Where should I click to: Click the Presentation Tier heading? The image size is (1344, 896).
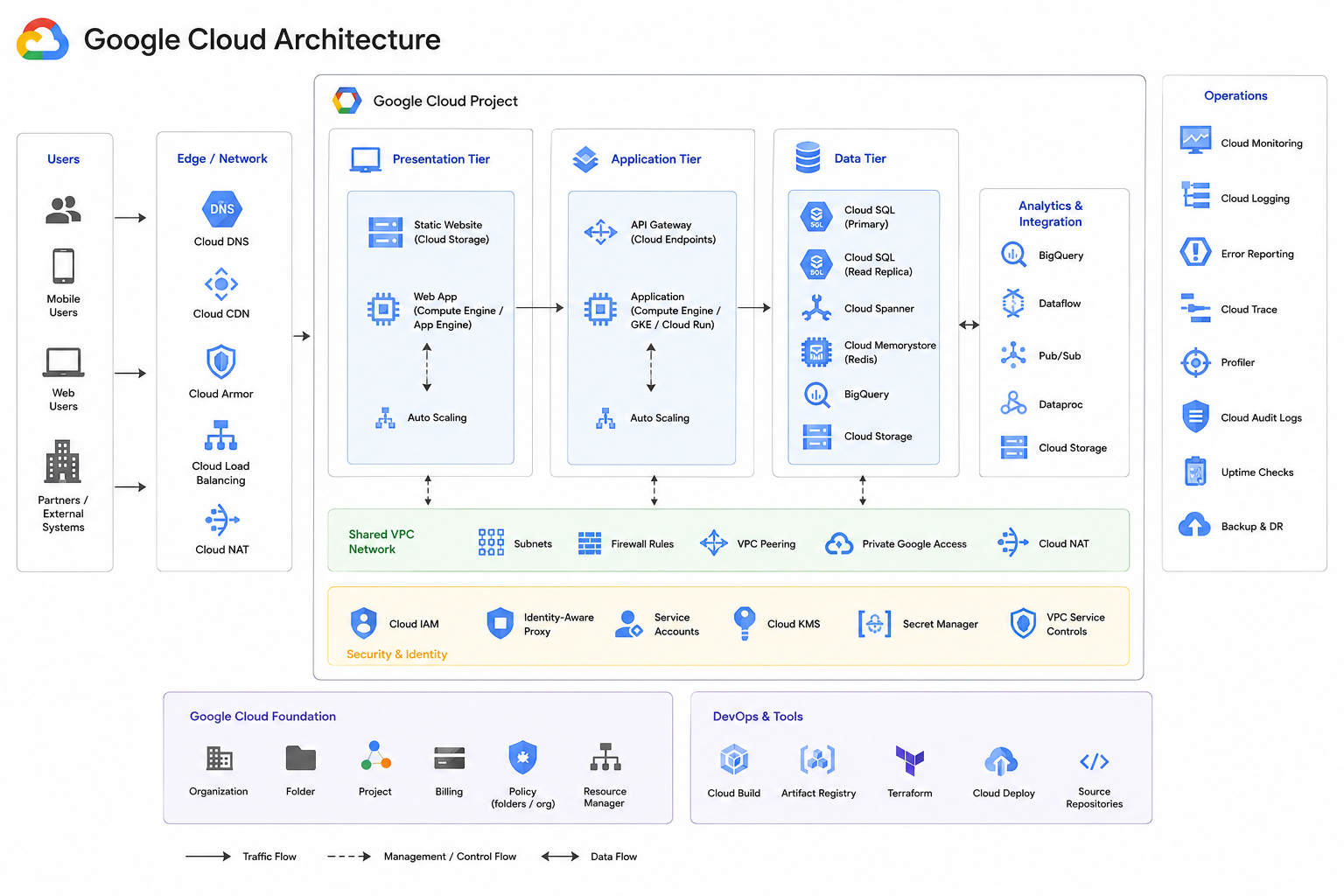[x=441, y=159]
